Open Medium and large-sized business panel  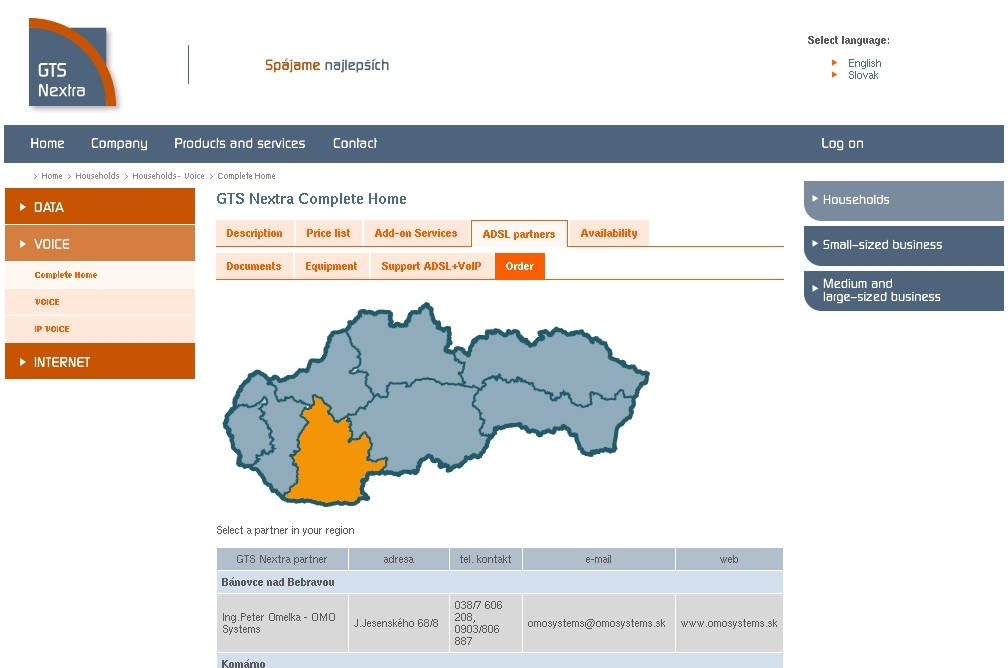(x=903, y=291)
